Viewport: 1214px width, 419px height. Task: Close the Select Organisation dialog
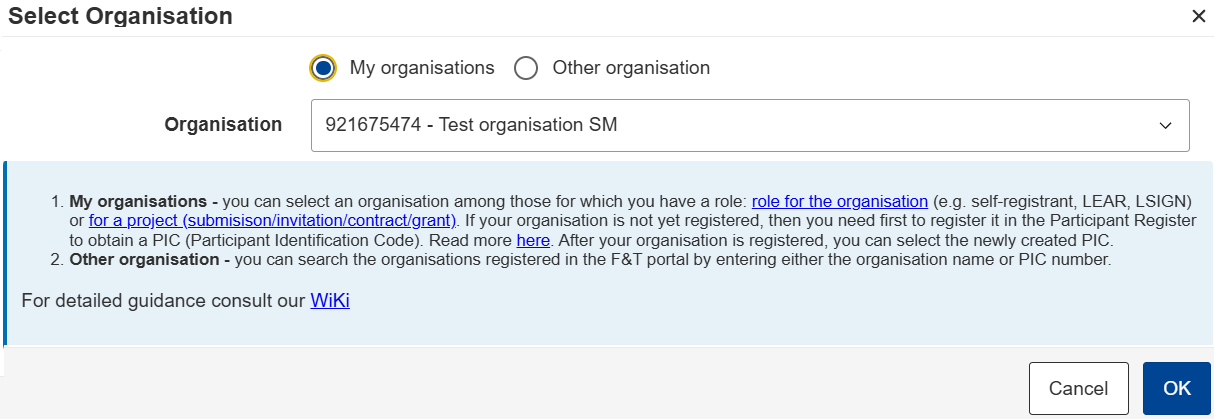coord(1198,16)
